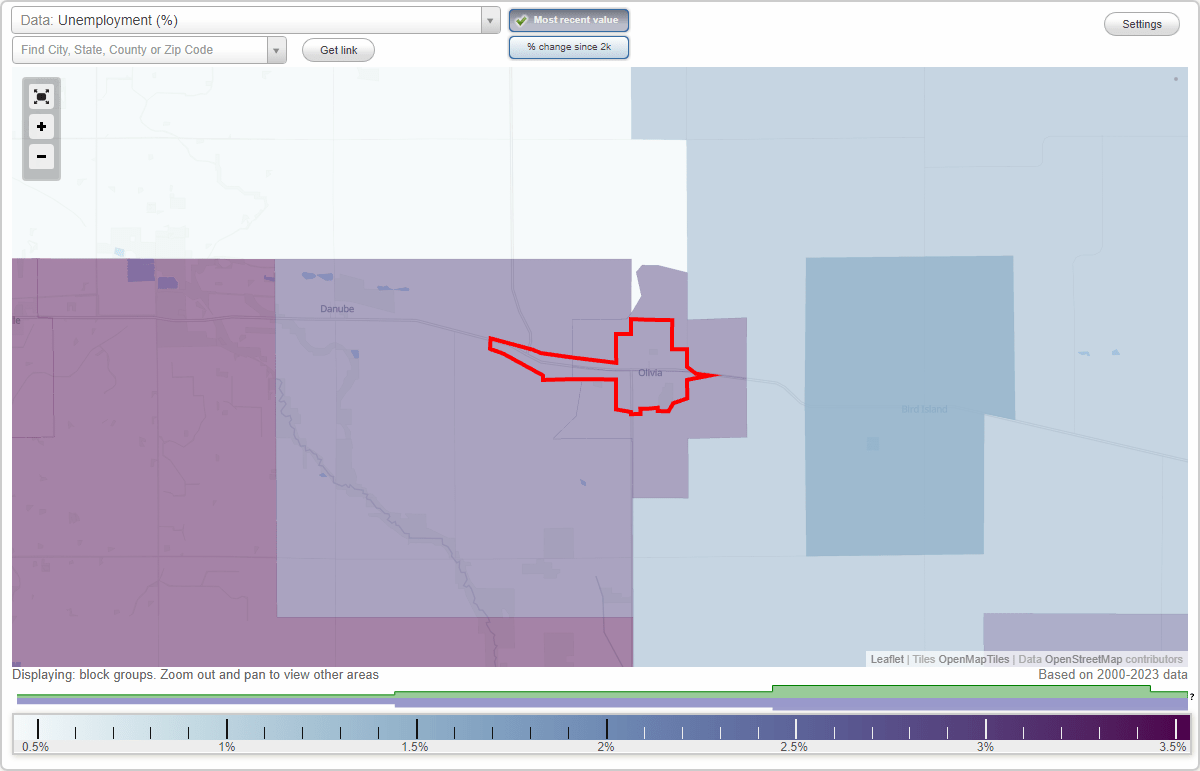The height and width of the screenshot is (771, 1200).
Task: Click the Get link button
Action: pos(338,50)
